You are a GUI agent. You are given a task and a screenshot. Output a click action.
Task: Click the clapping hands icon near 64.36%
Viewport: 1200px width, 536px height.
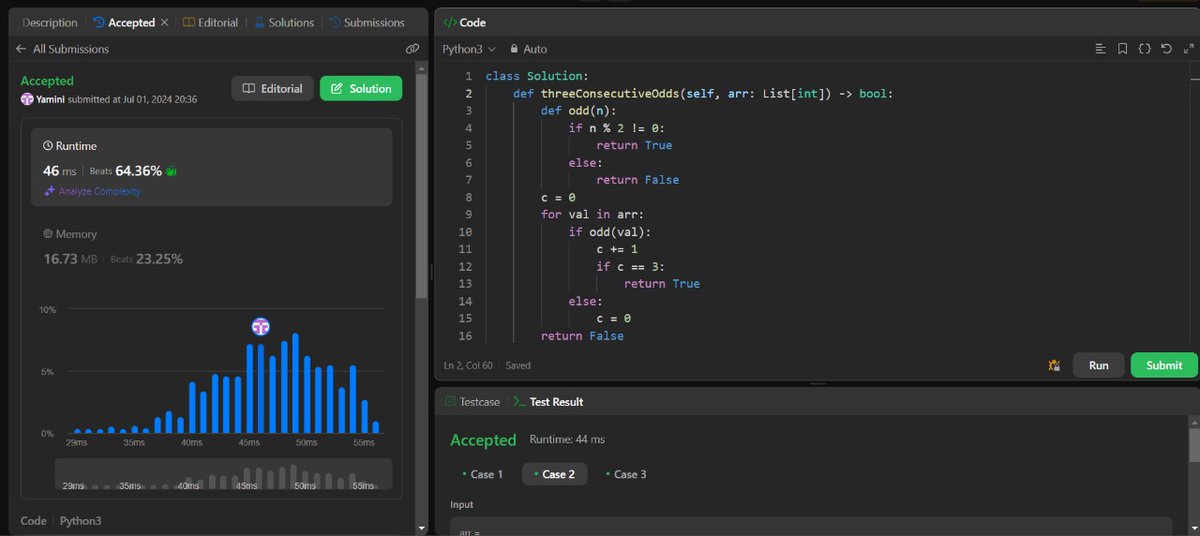pyautogui.click(x=172, y=171)
